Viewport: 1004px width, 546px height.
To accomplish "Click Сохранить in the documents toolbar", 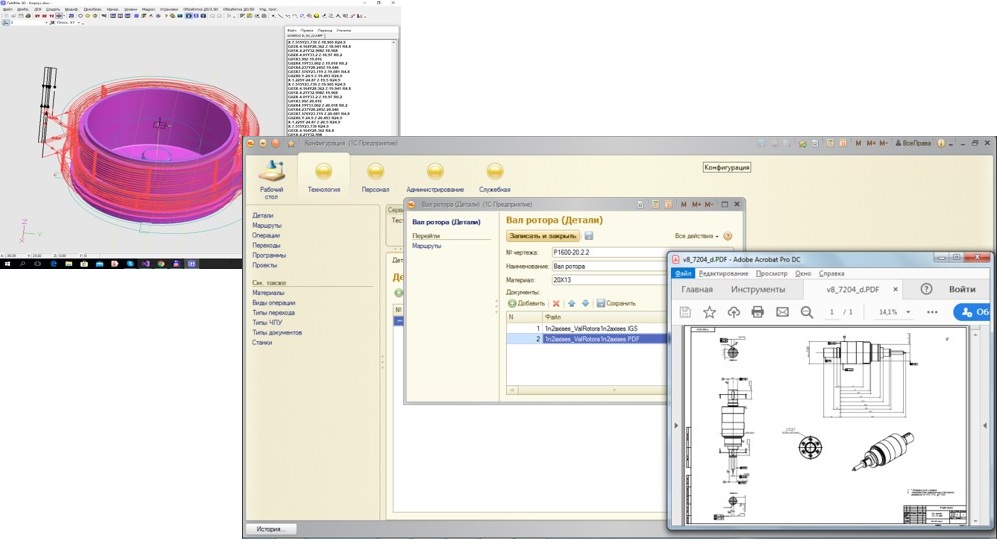I will pyautogui.click(x=616, y=303).
